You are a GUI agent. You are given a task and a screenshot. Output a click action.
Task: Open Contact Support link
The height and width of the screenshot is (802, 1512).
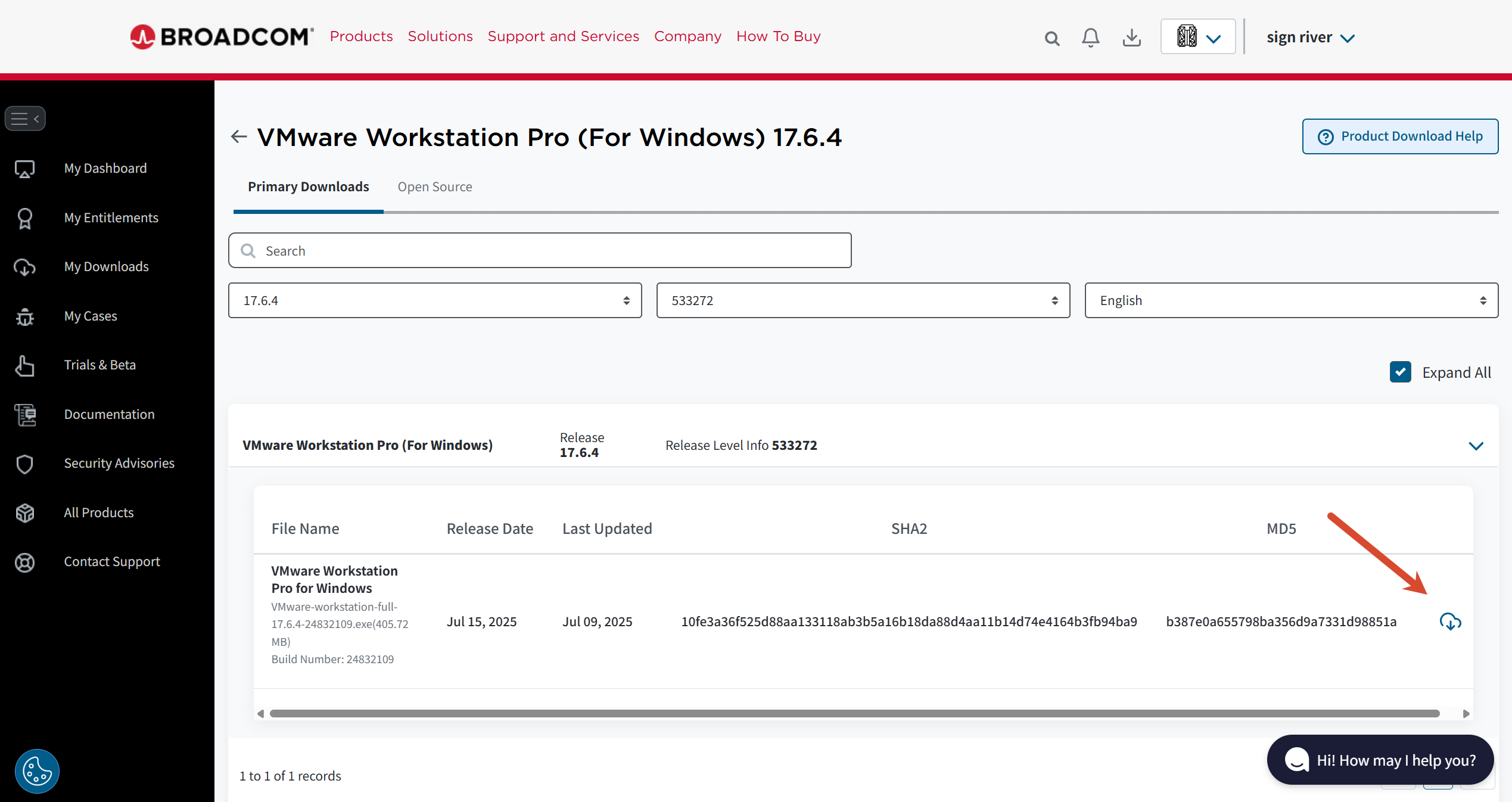(x=112, y=562)
